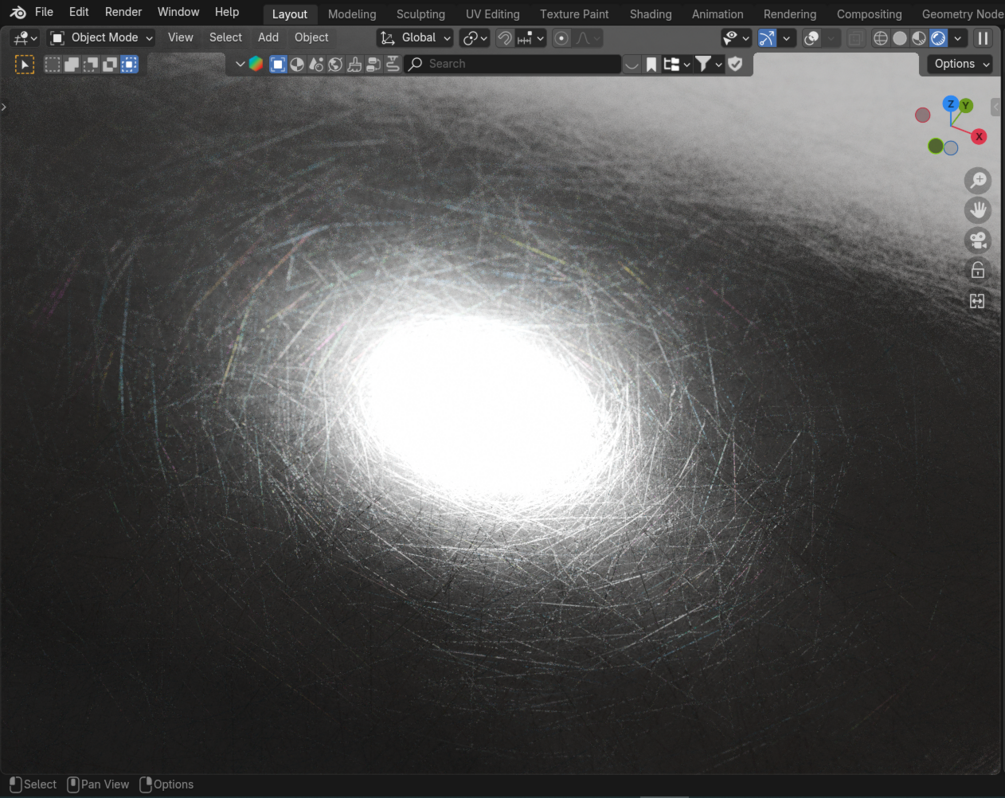Open the funnel filter dropdown

pyautogui.click(x=709, y=64)
